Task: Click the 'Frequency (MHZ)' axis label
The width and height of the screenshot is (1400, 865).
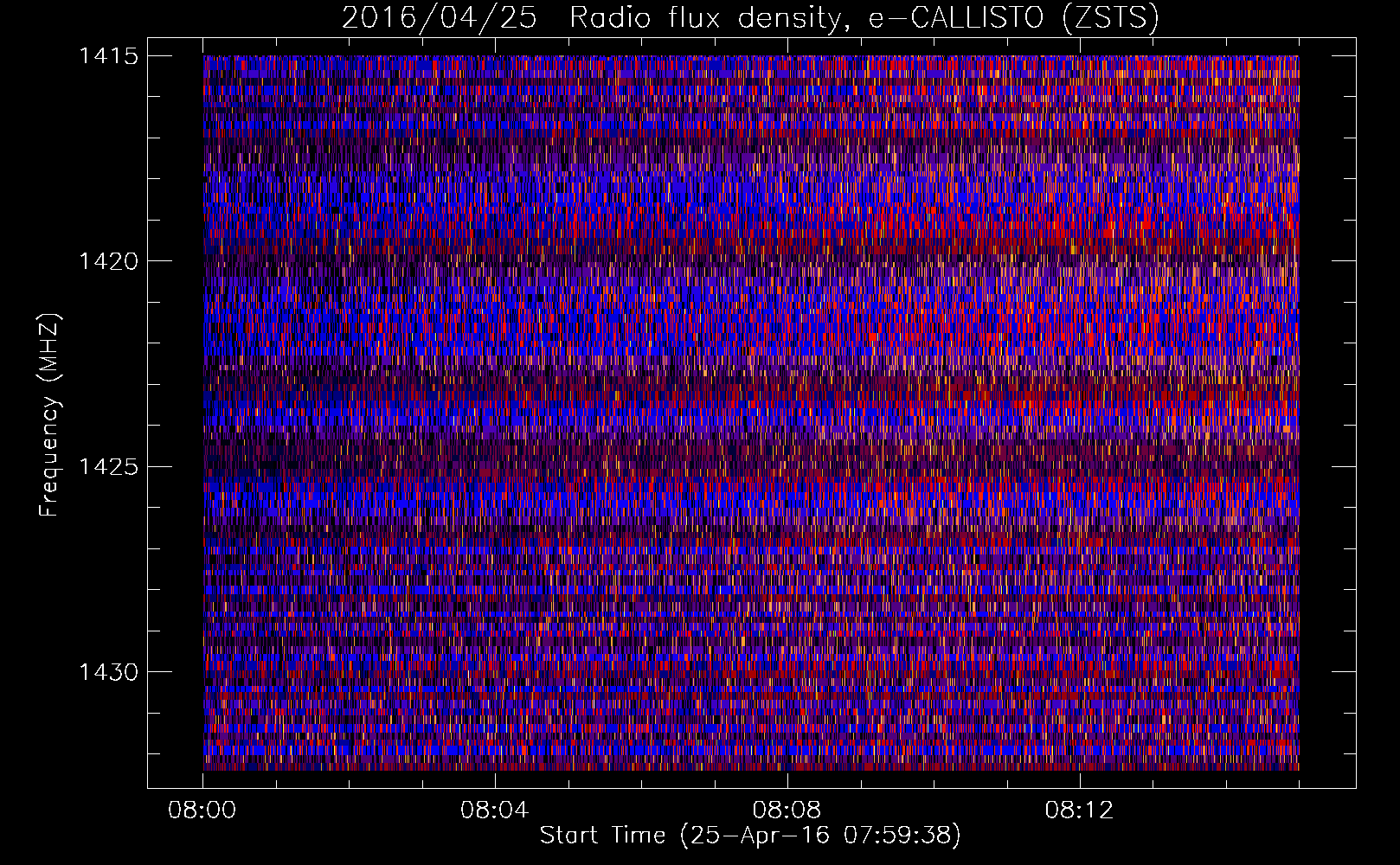Action: [49, 414]
